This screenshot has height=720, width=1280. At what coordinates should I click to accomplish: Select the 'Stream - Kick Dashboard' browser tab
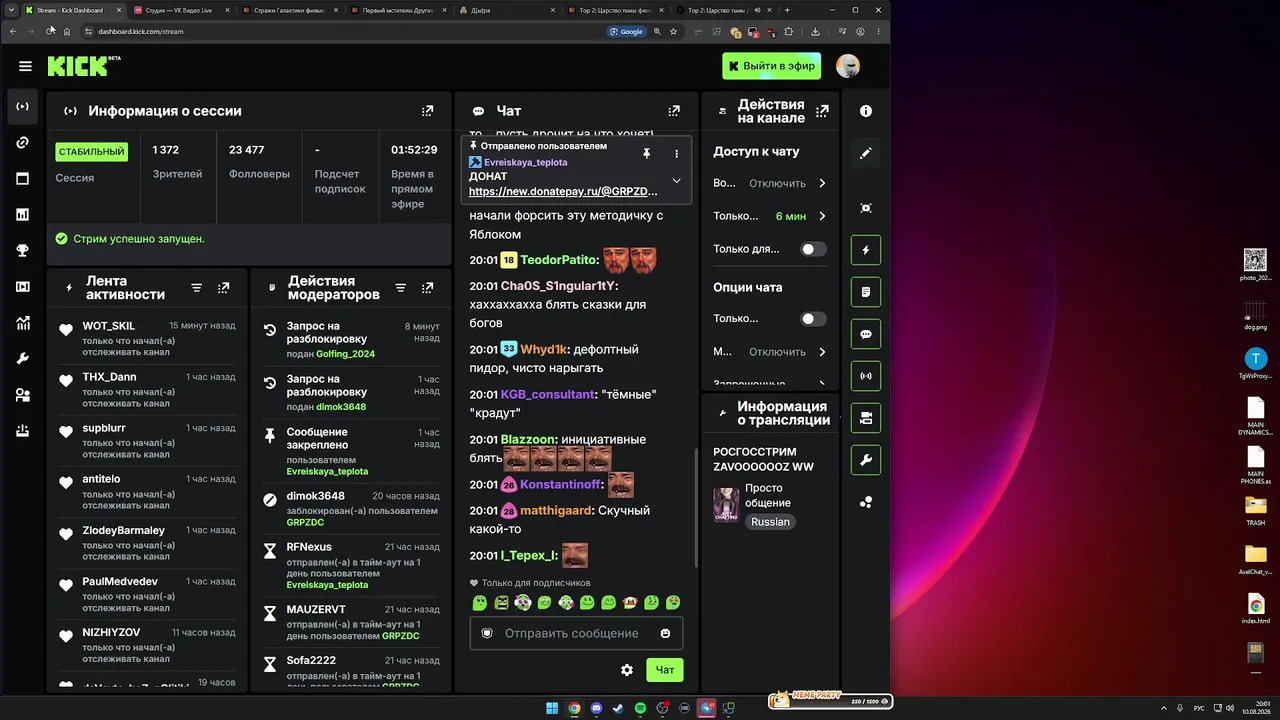[x=72, y=10]
